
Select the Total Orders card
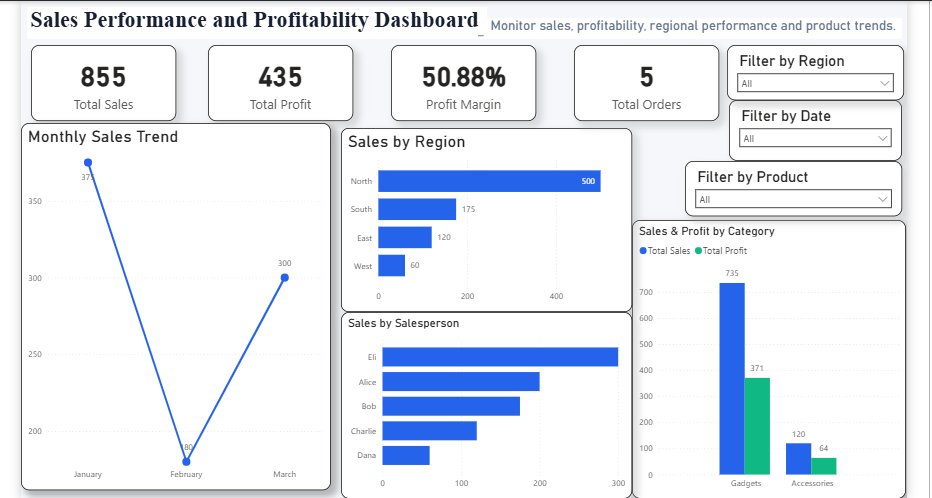(647, 83)
